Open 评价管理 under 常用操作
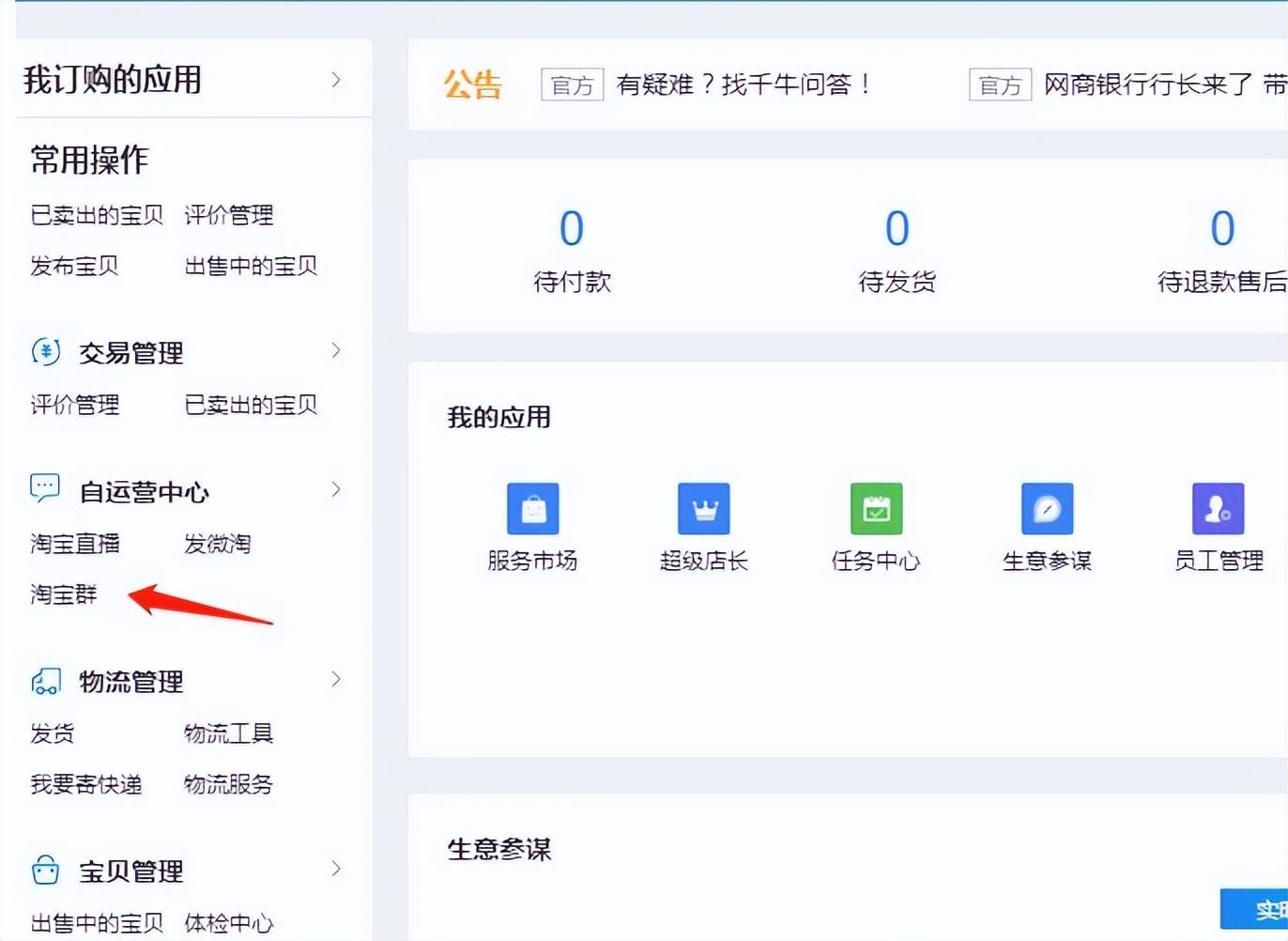 [229, 215]
